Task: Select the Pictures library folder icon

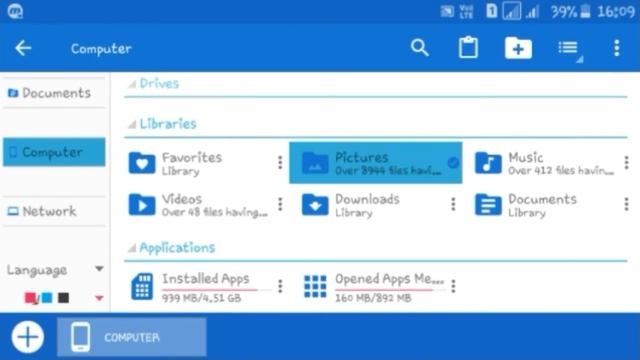Action: [x=315, y=163]
